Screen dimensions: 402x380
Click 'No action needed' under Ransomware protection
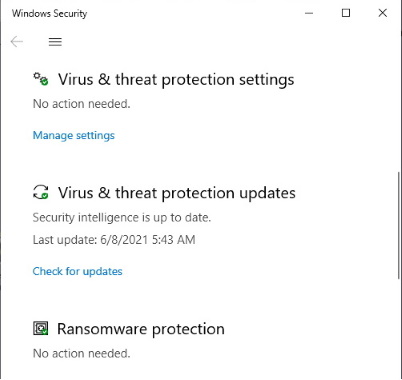click(81, 353)
